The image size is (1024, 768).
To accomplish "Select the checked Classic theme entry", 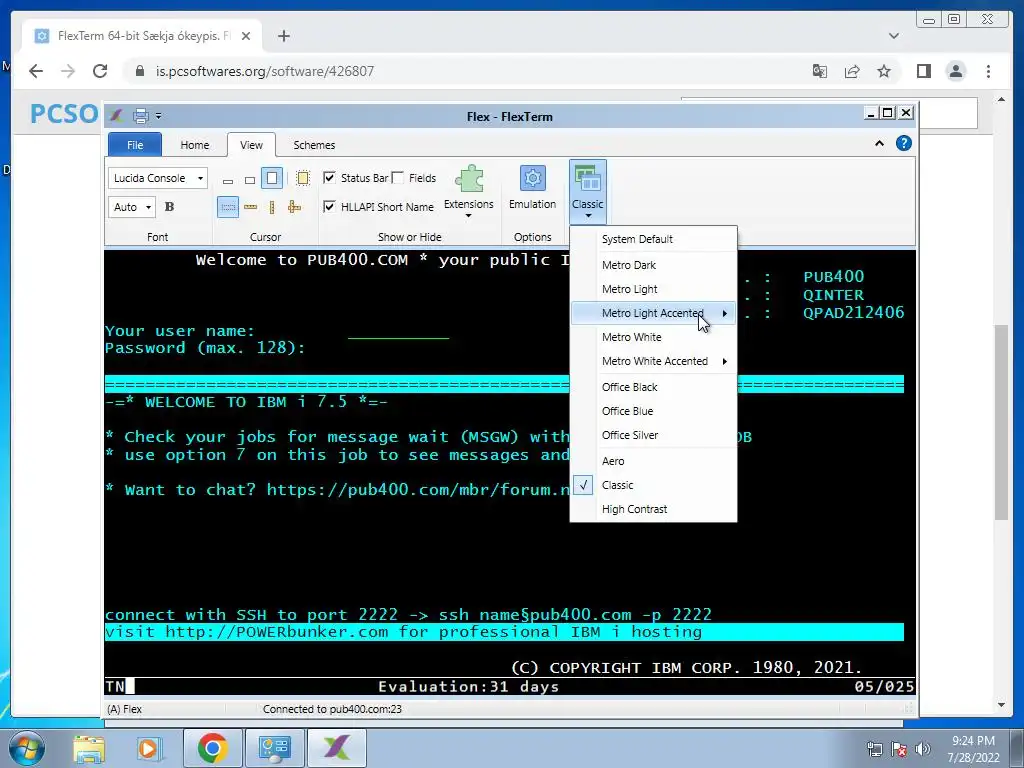I will pos(654,485).
